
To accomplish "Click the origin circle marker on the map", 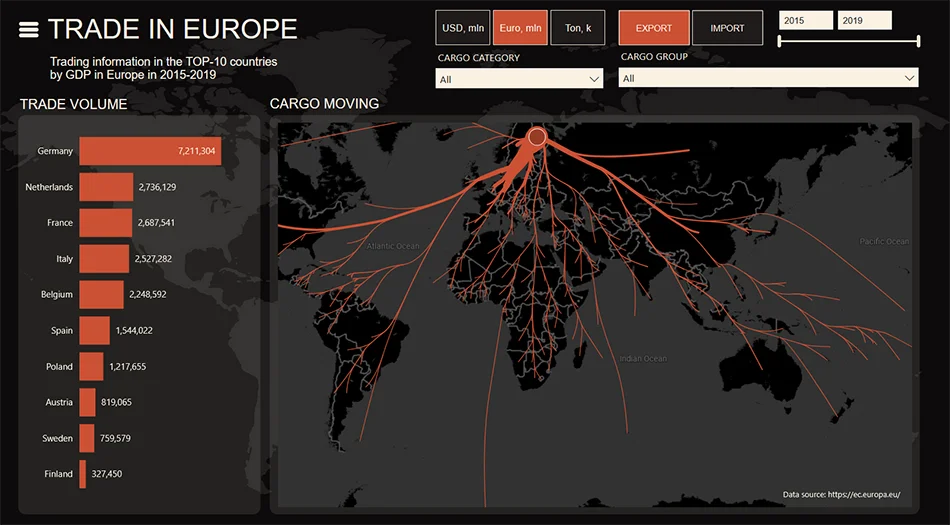I will tap(537, 137).
